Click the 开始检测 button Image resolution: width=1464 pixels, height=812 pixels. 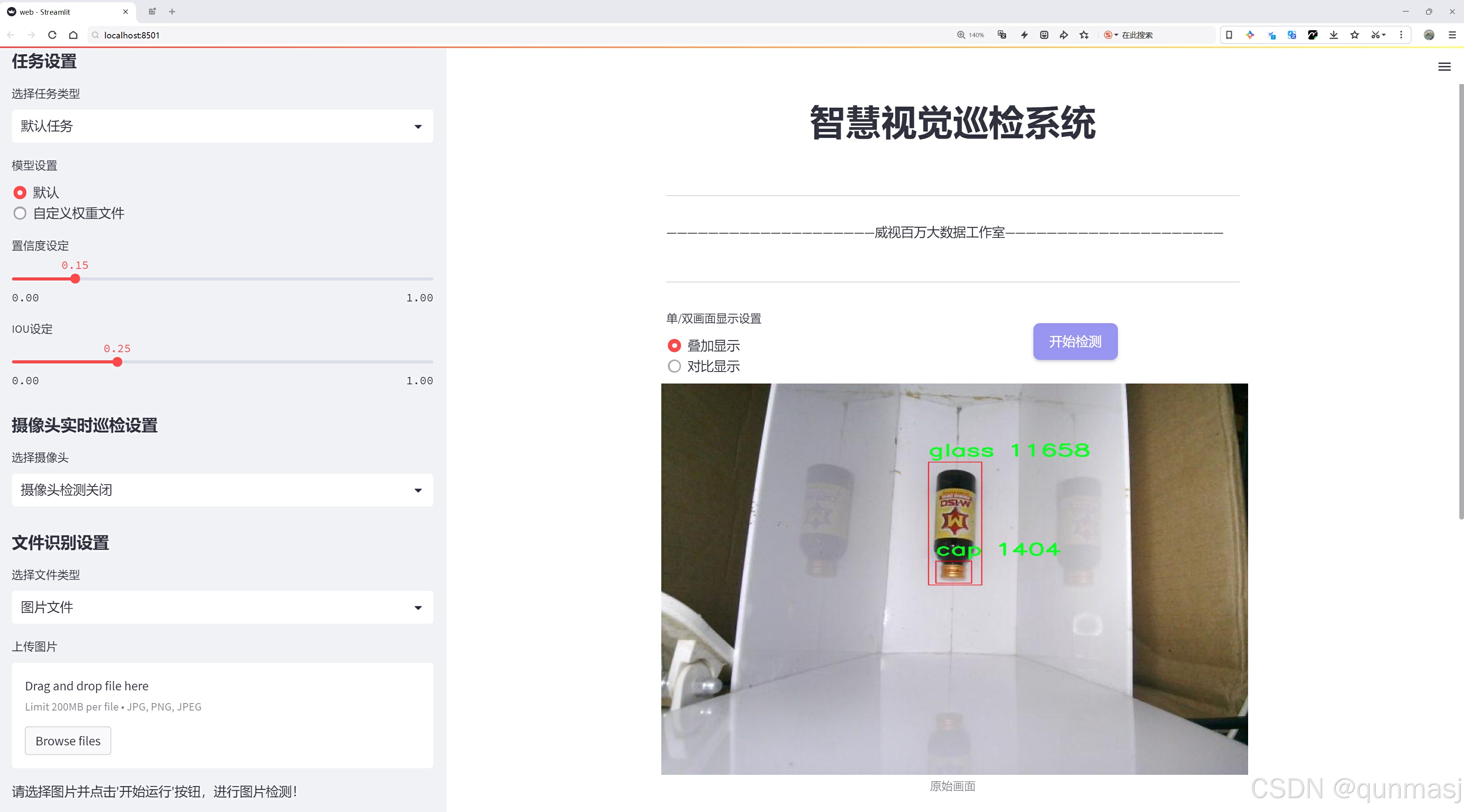1075,341
